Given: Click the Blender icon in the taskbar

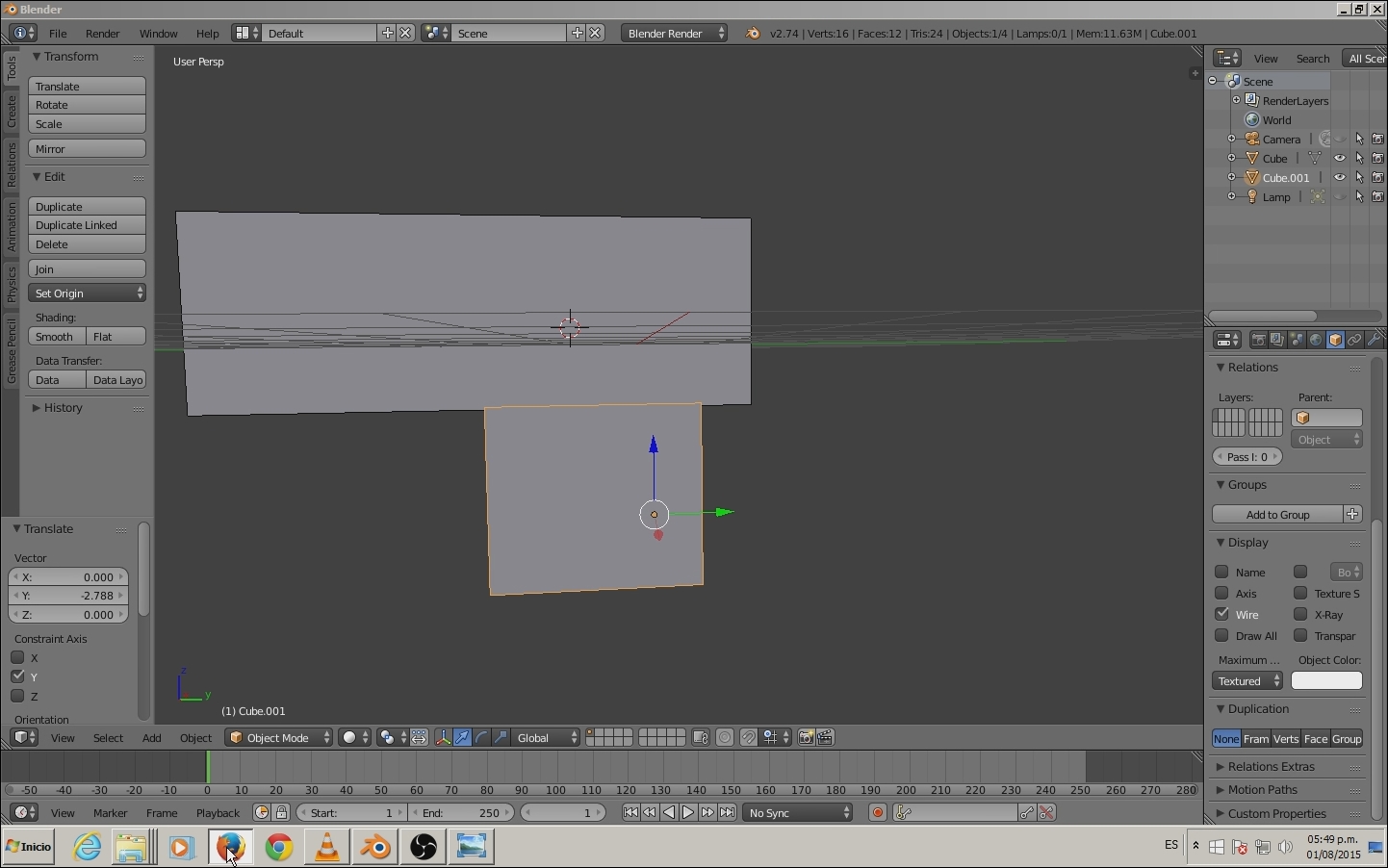Looking at the screenshot, I should 376,847.
